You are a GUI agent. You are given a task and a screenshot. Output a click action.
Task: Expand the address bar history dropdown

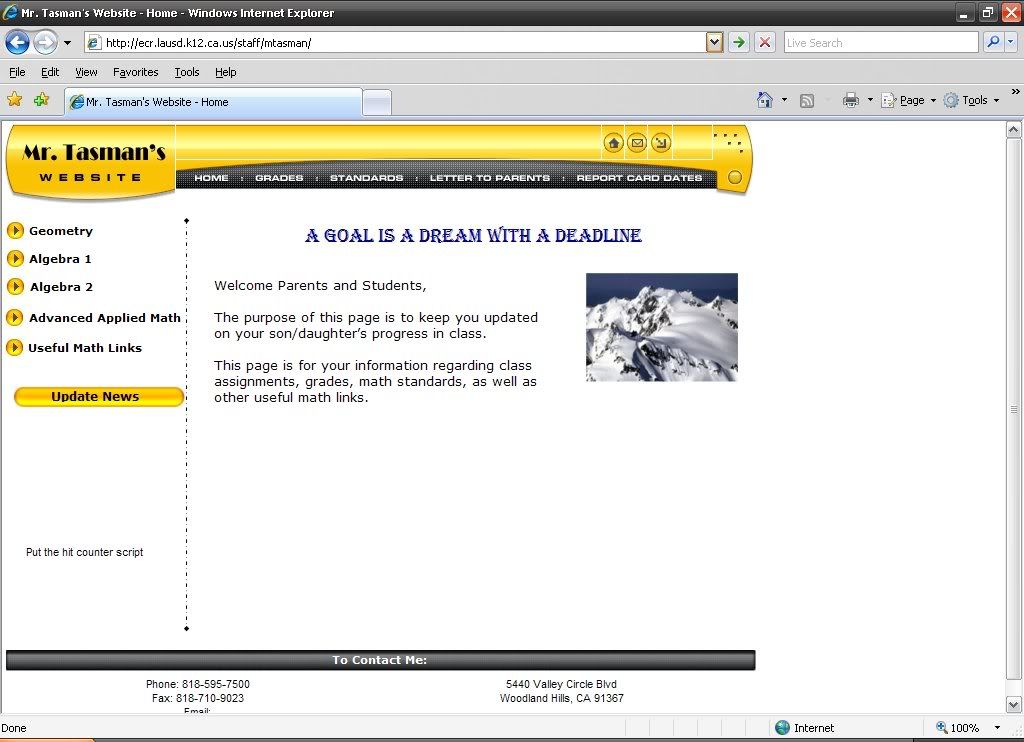click(714, 42)
